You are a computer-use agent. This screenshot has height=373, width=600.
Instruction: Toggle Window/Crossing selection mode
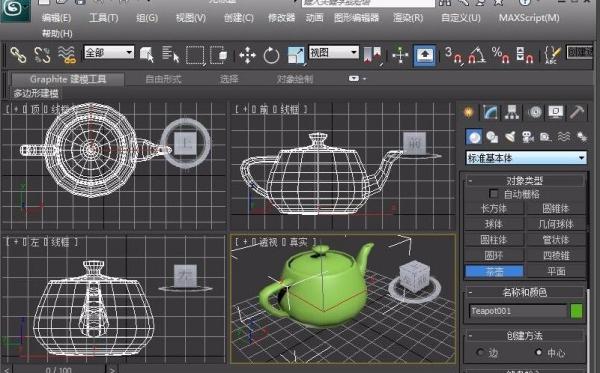coord(219,55)
